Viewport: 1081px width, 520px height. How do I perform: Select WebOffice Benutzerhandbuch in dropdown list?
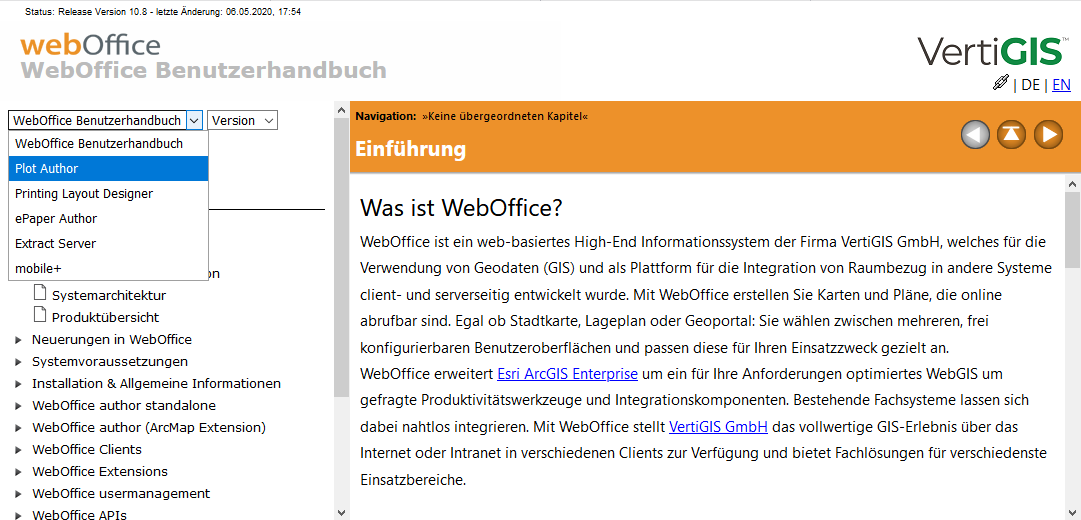pos(108,143)
